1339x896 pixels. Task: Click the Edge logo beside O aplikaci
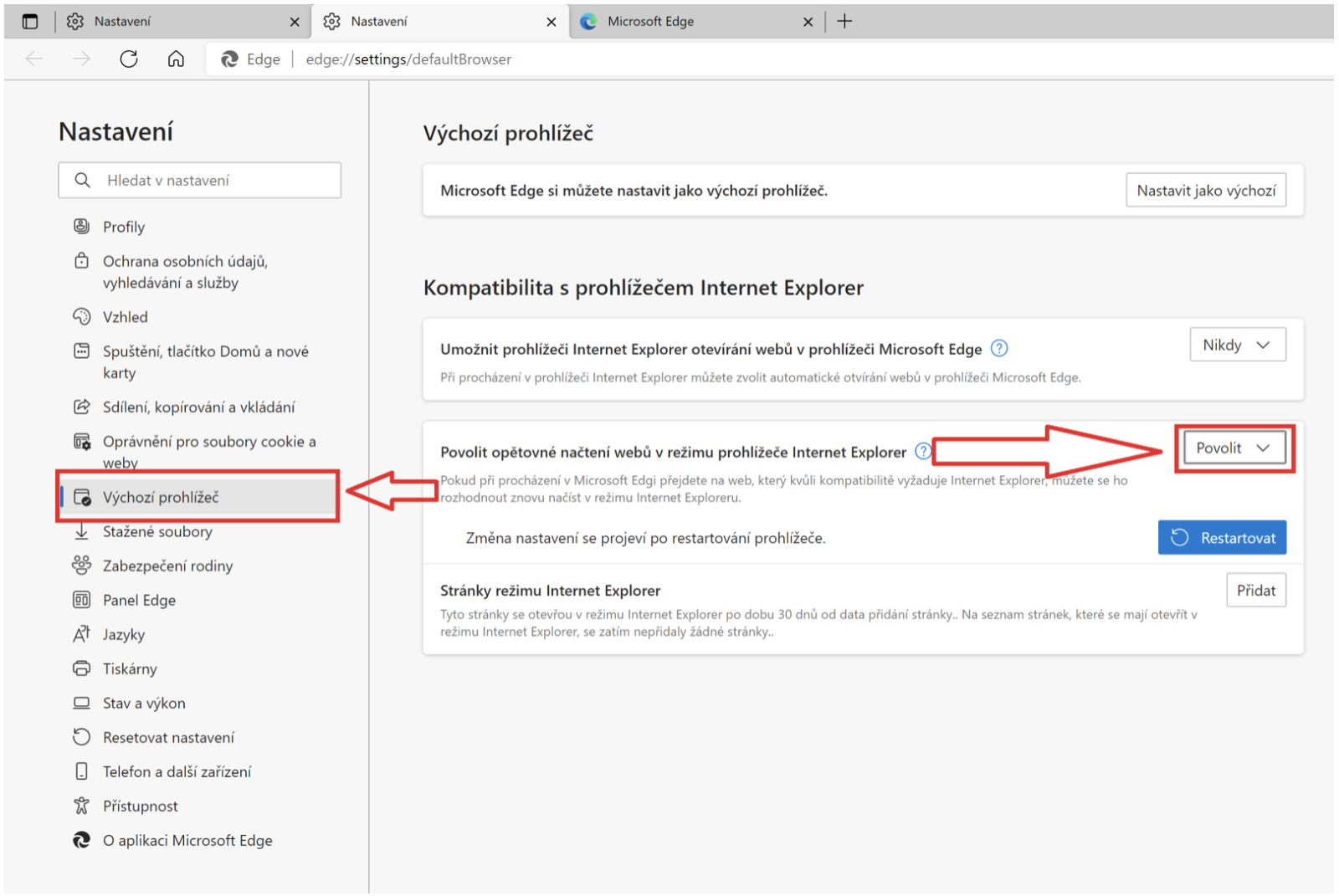tap(81, 840)
